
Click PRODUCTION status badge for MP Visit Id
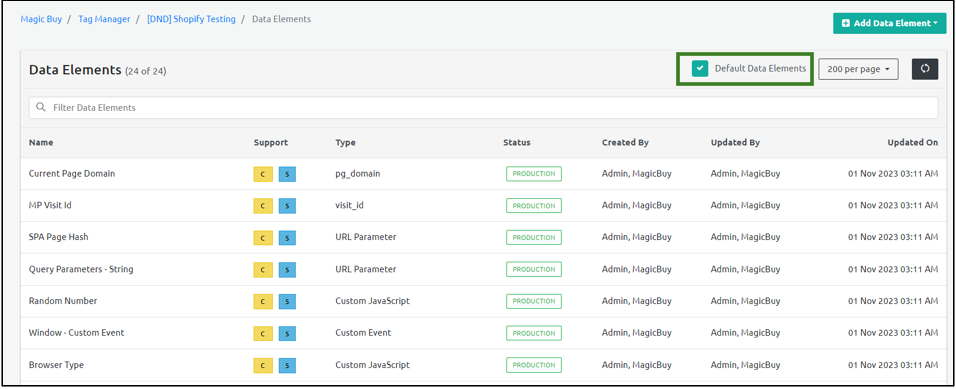(533, 205)
